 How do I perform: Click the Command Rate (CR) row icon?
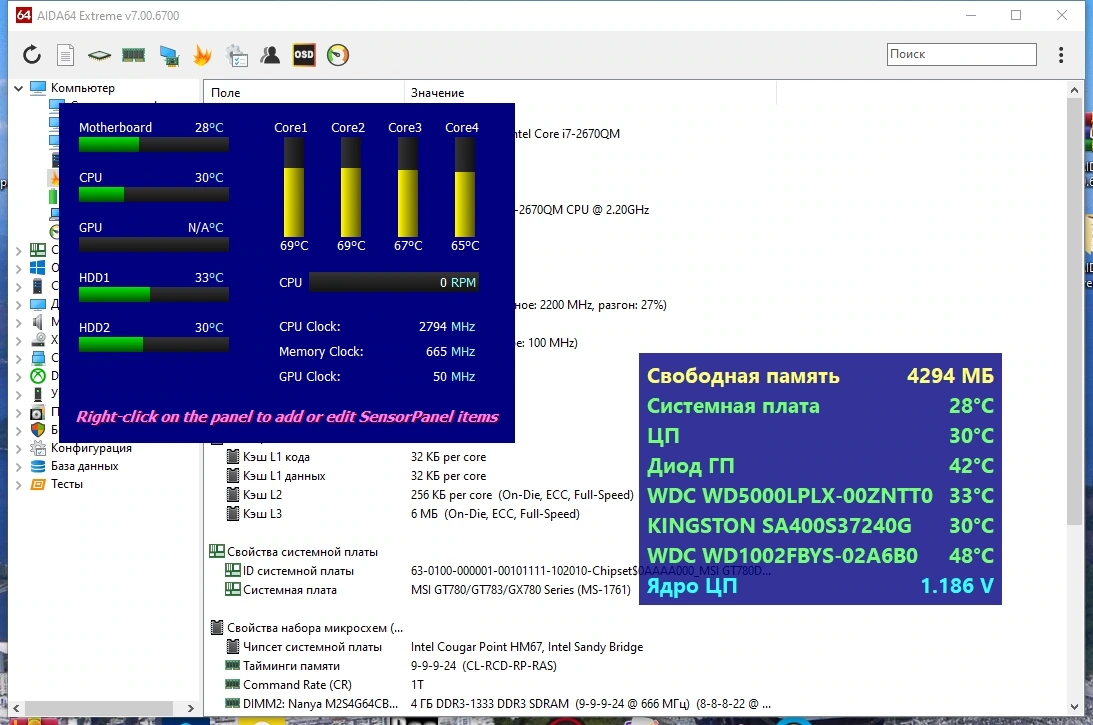[233, 685]
